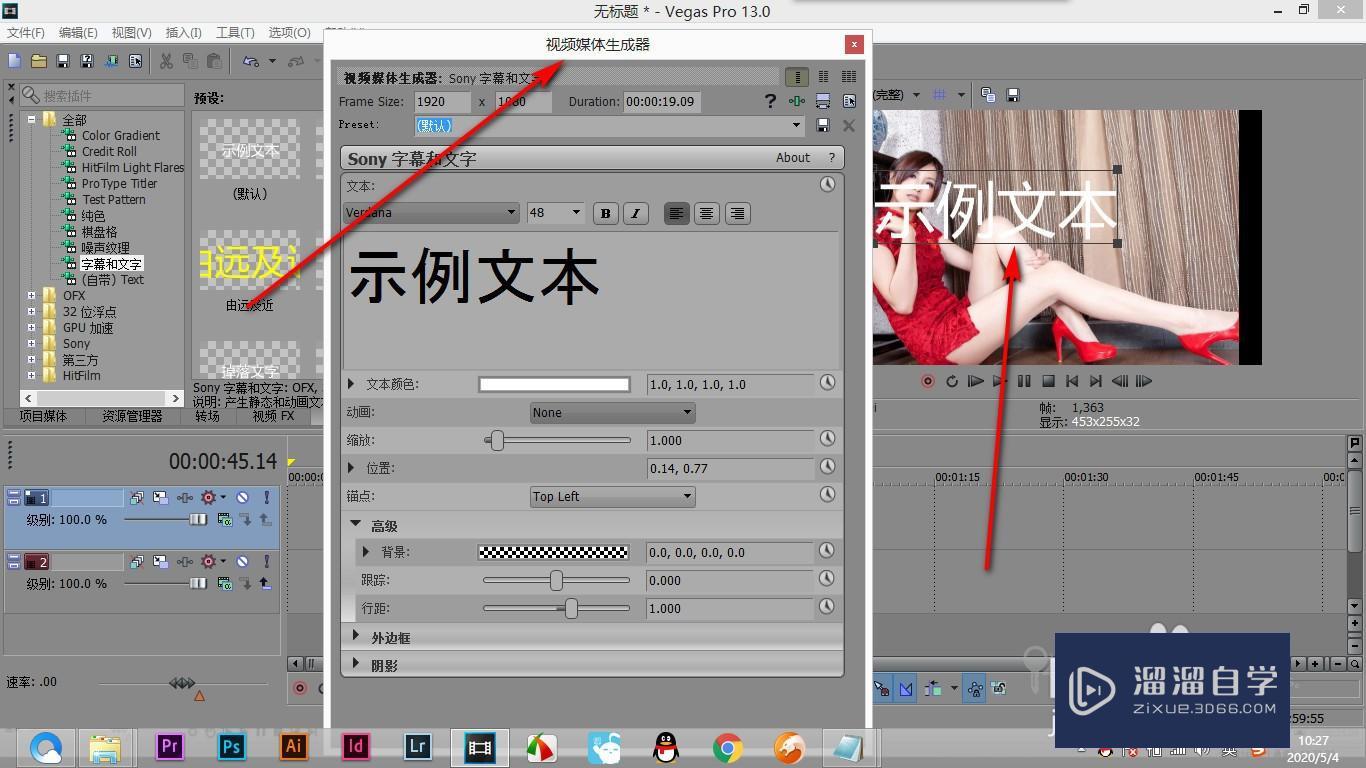Set text alignment to right
The width and height of the screenshot is (1366, 768).
[x=737, y=213]
